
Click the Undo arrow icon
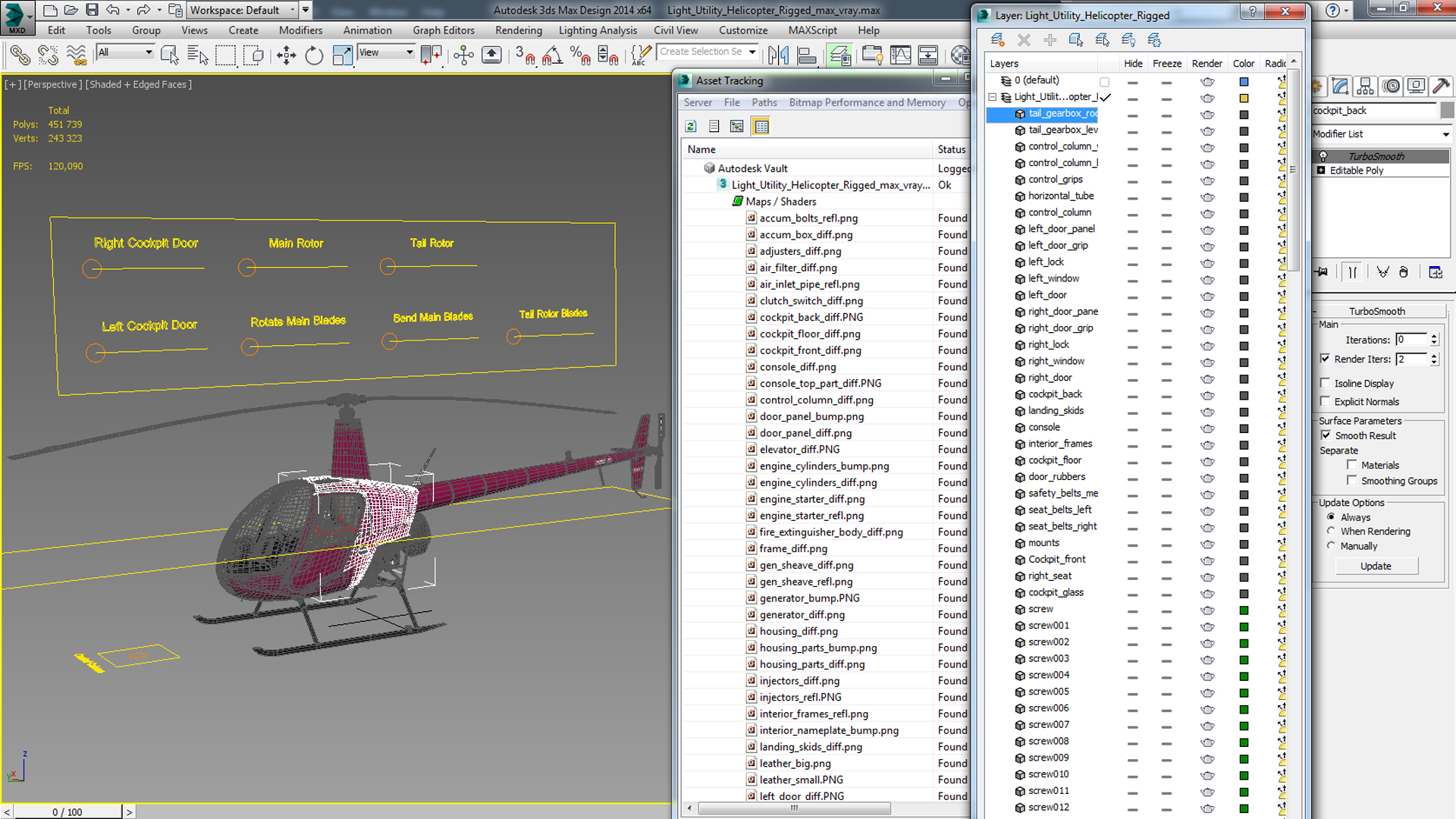tap(112, 10)
